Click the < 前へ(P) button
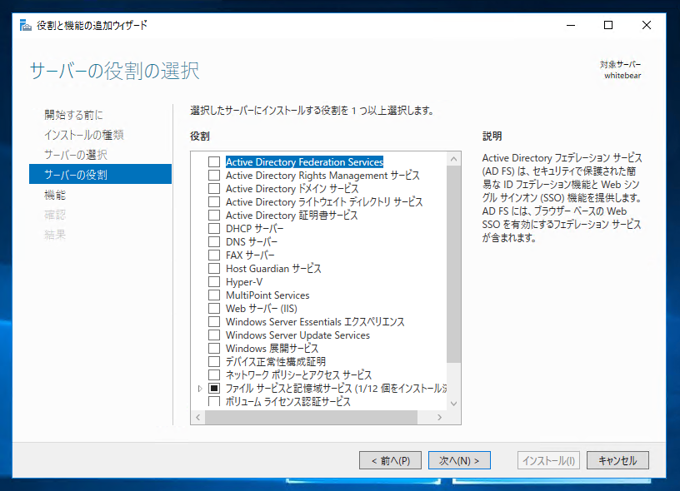680x491 pixels. [390, 460]
